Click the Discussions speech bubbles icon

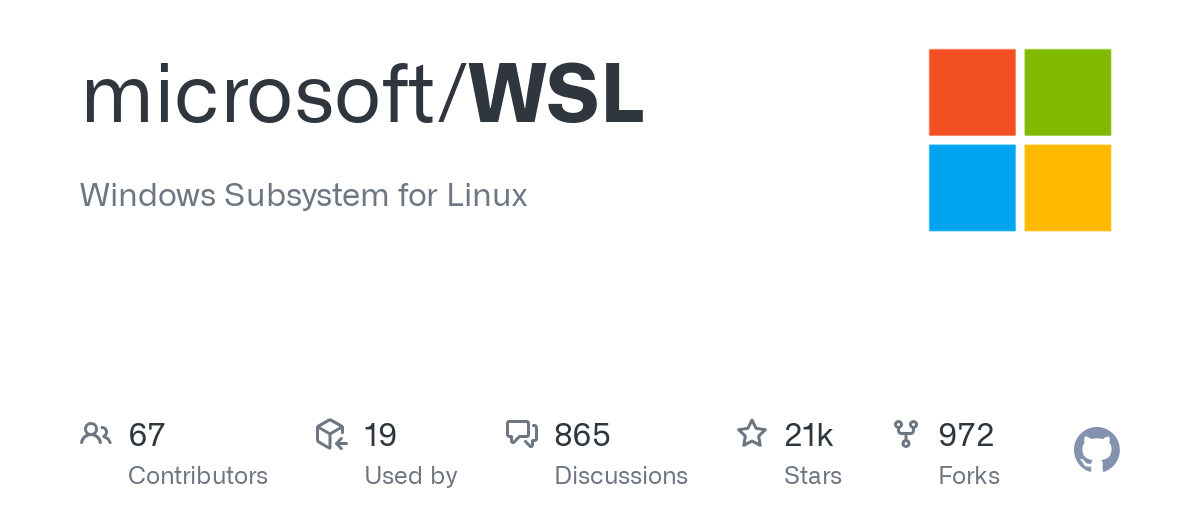point(522,434)
